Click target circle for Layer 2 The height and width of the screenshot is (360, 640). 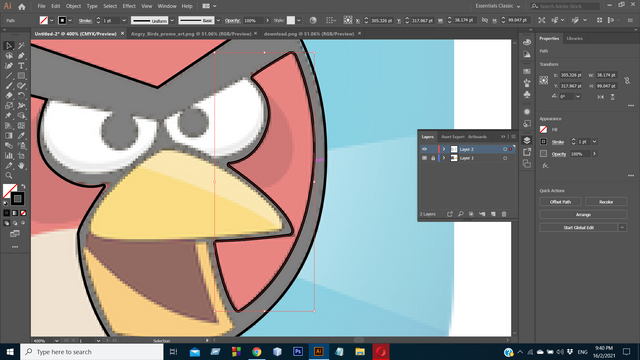505,149
